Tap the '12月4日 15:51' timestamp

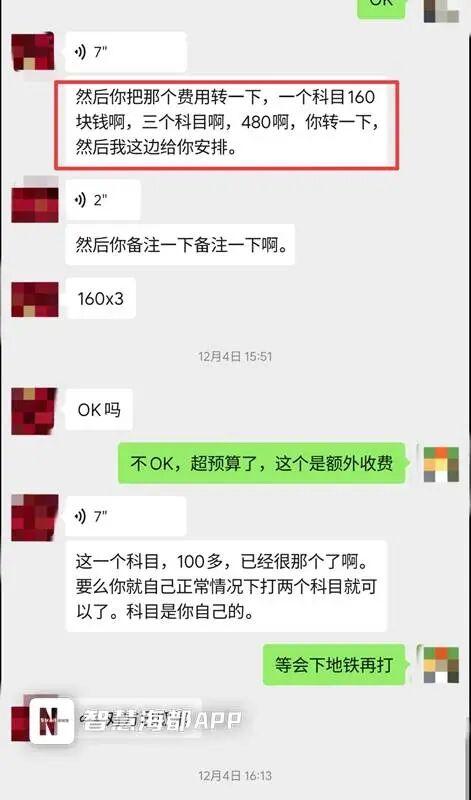(x=235, y=356)
